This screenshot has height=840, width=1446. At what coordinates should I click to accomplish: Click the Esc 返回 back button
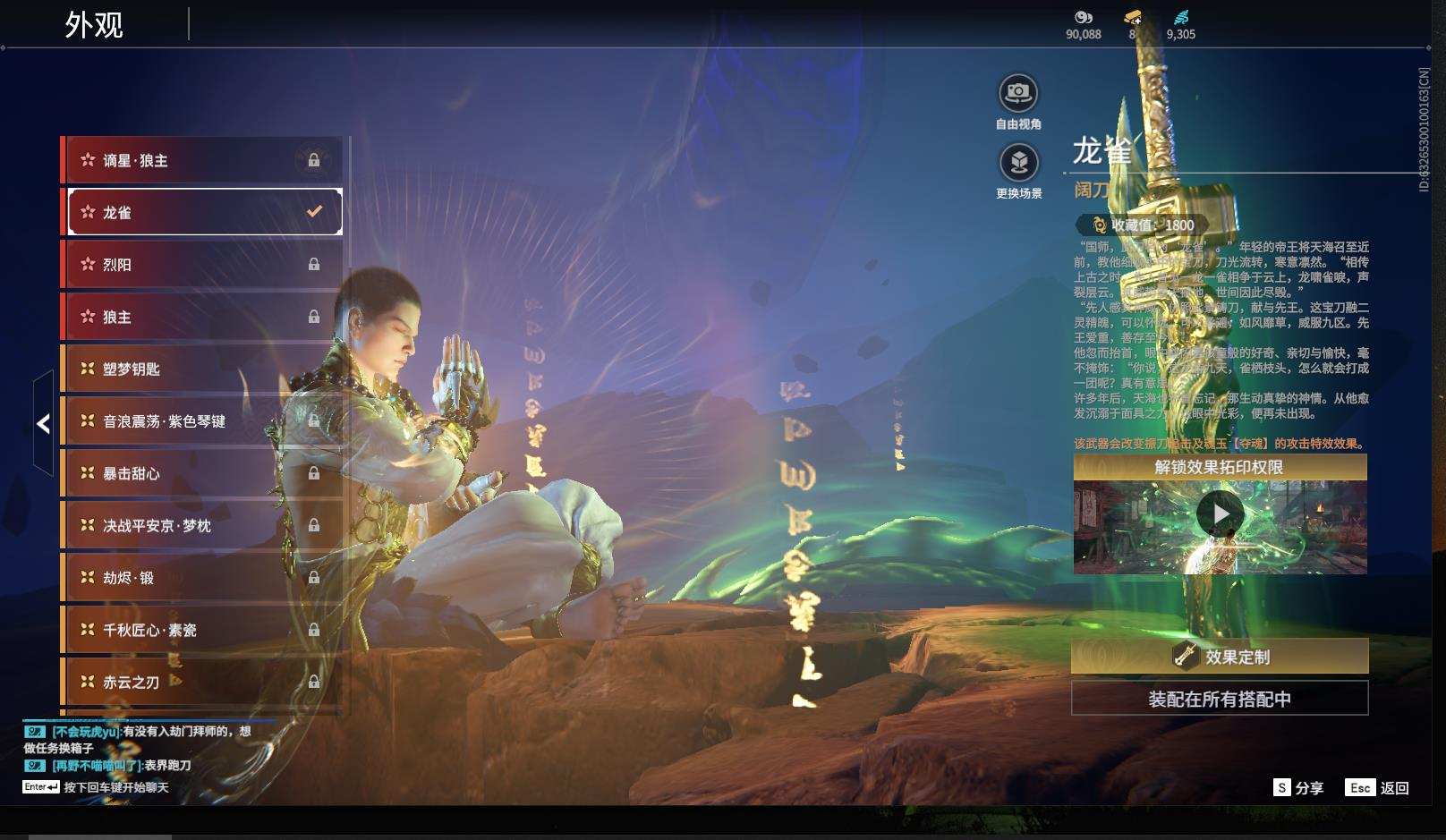pos(1377,788)
